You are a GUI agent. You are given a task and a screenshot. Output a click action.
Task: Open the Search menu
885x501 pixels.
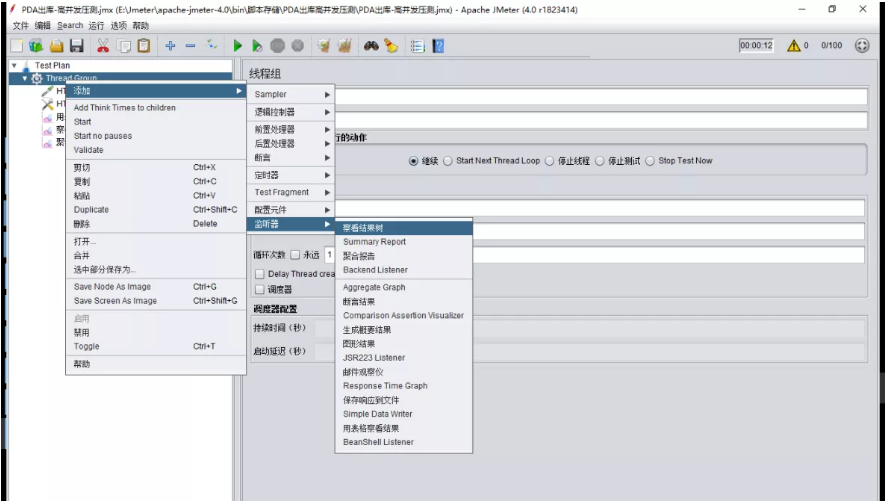[x=70, y=25]
